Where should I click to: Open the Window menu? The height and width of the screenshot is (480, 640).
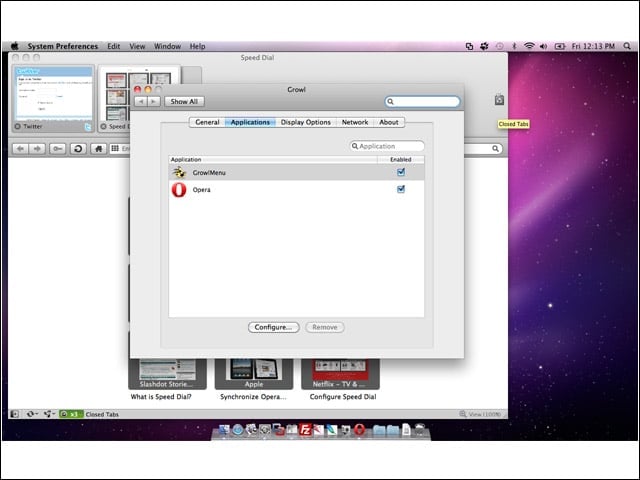tap(167, 46)
